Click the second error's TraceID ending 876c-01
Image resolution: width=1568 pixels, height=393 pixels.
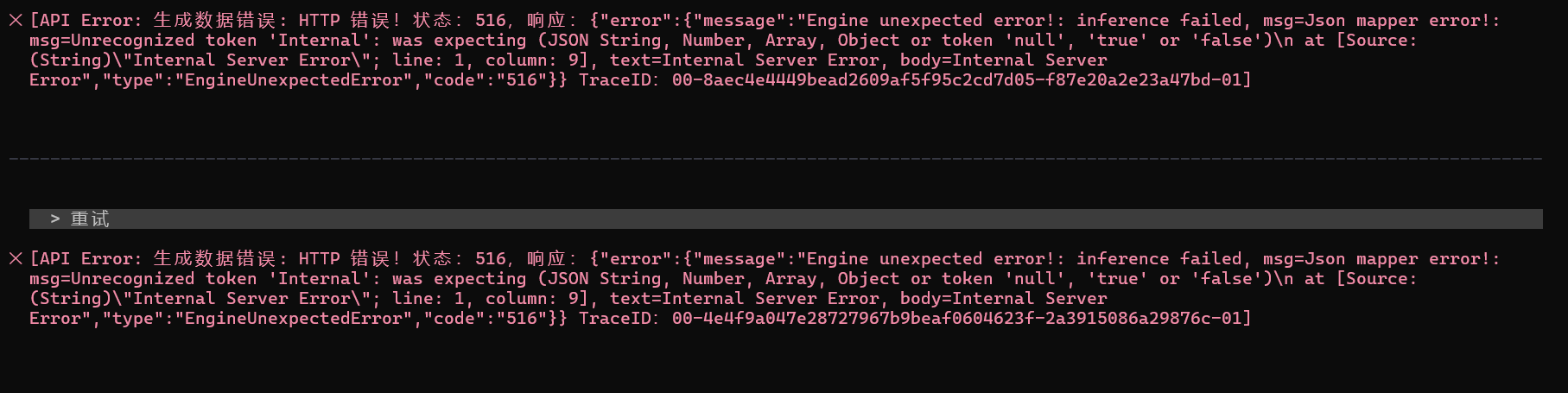[x=961, y=319]
